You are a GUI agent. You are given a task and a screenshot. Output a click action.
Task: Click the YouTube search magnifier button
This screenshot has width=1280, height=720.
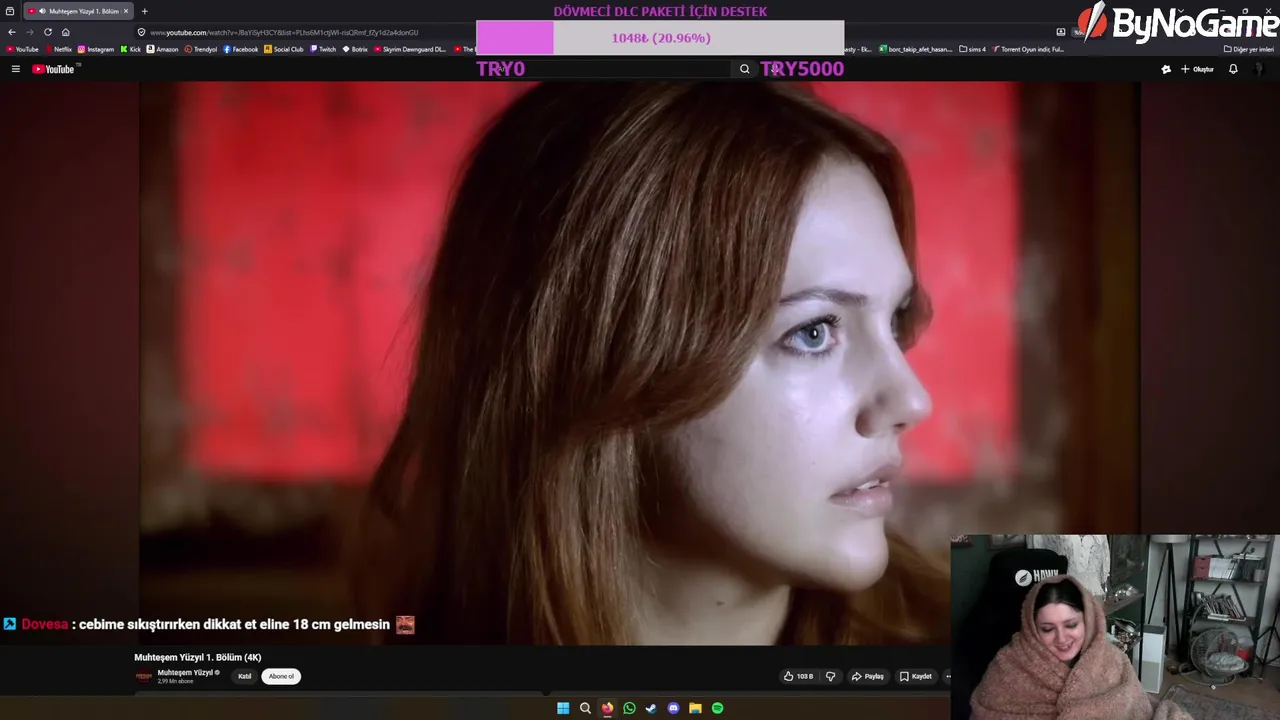[x=744, y=69]
